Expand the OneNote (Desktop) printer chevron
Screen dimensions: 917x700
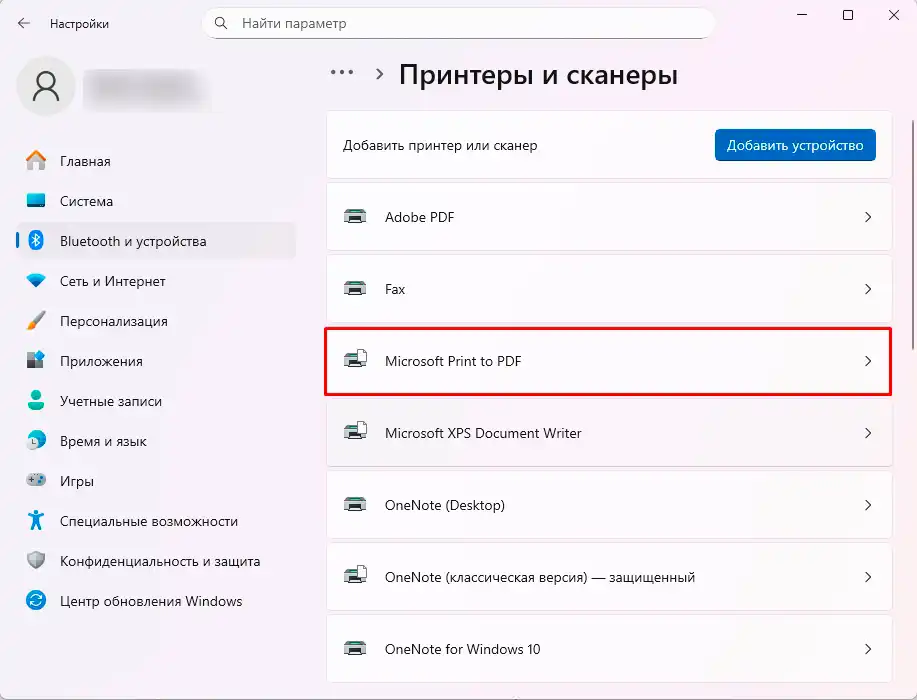(x=868, y=505)
